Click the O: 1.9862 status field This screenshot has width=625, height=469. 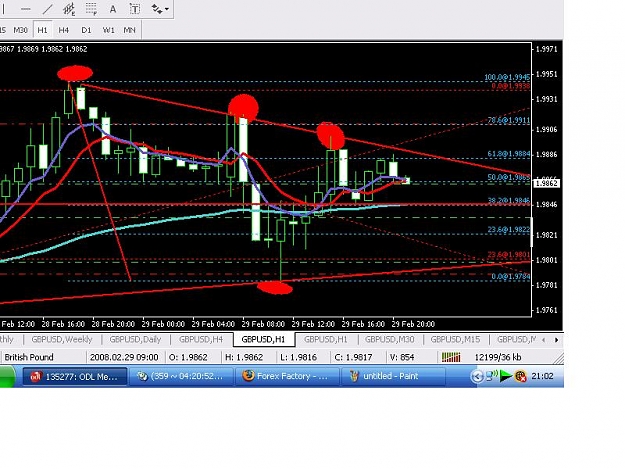188,357
